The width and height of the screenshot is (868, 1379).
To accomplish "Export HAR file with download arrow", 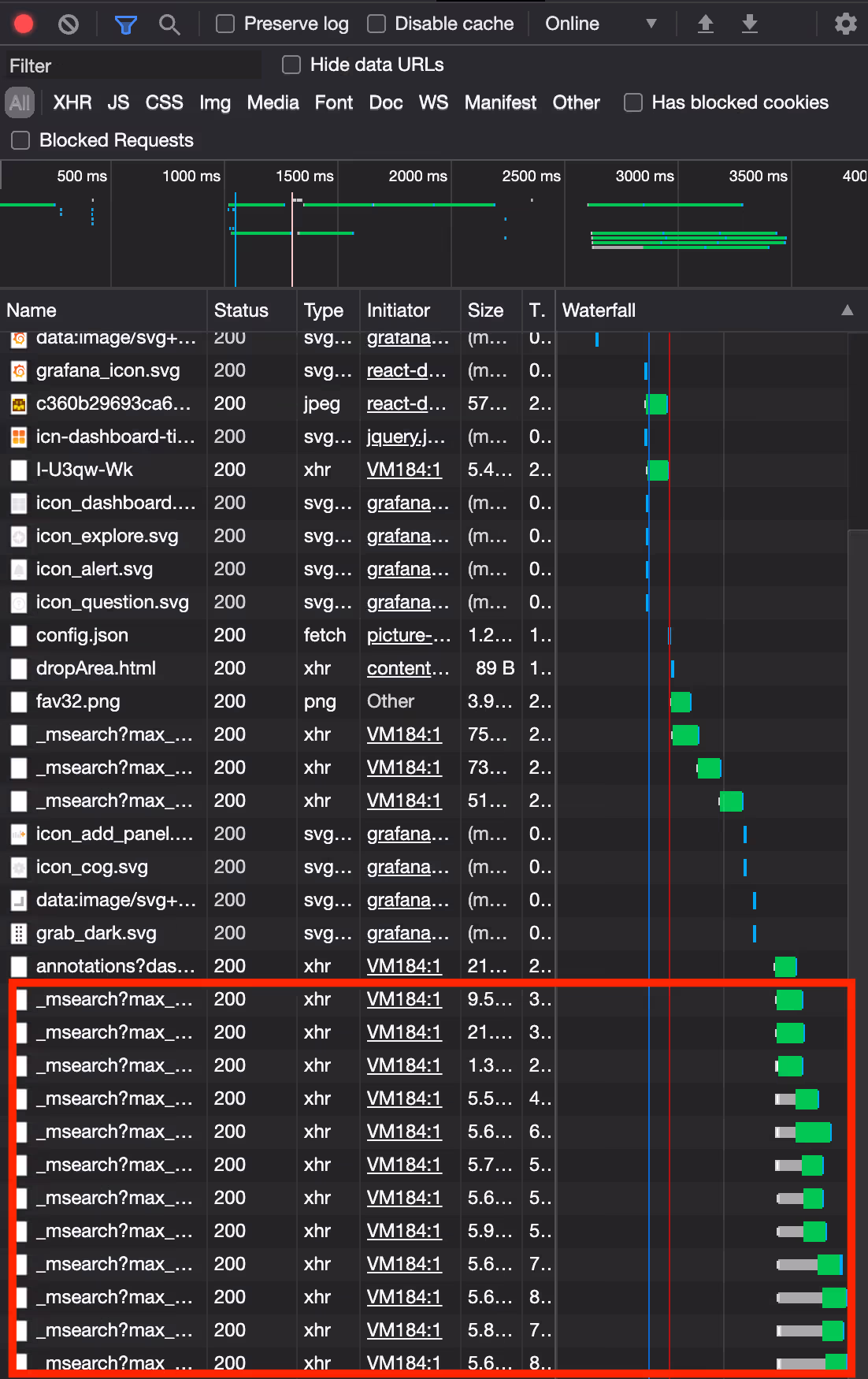I will click(750, 24).
